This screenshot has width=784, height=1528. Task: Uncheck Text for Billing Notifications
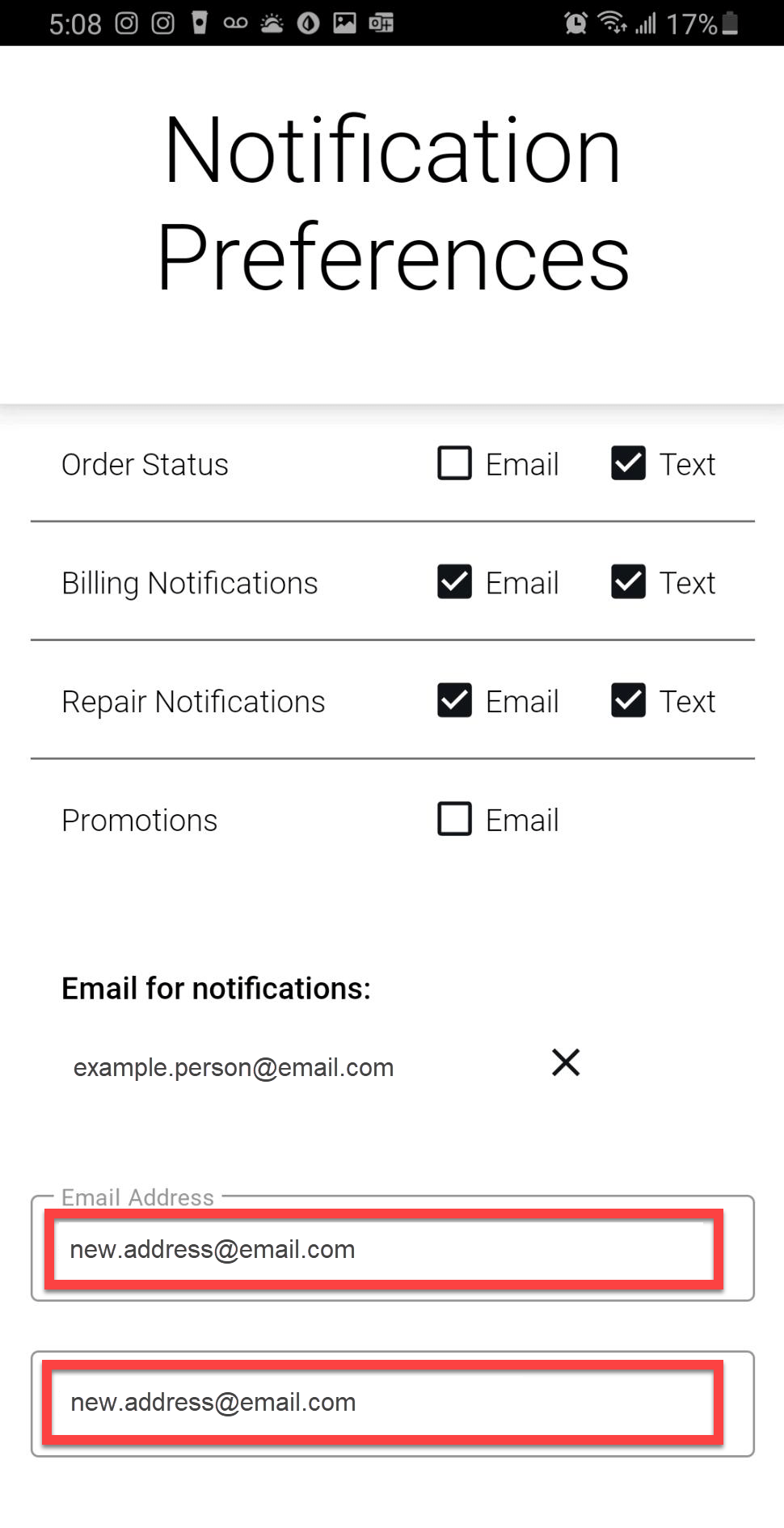pos(628,582)
